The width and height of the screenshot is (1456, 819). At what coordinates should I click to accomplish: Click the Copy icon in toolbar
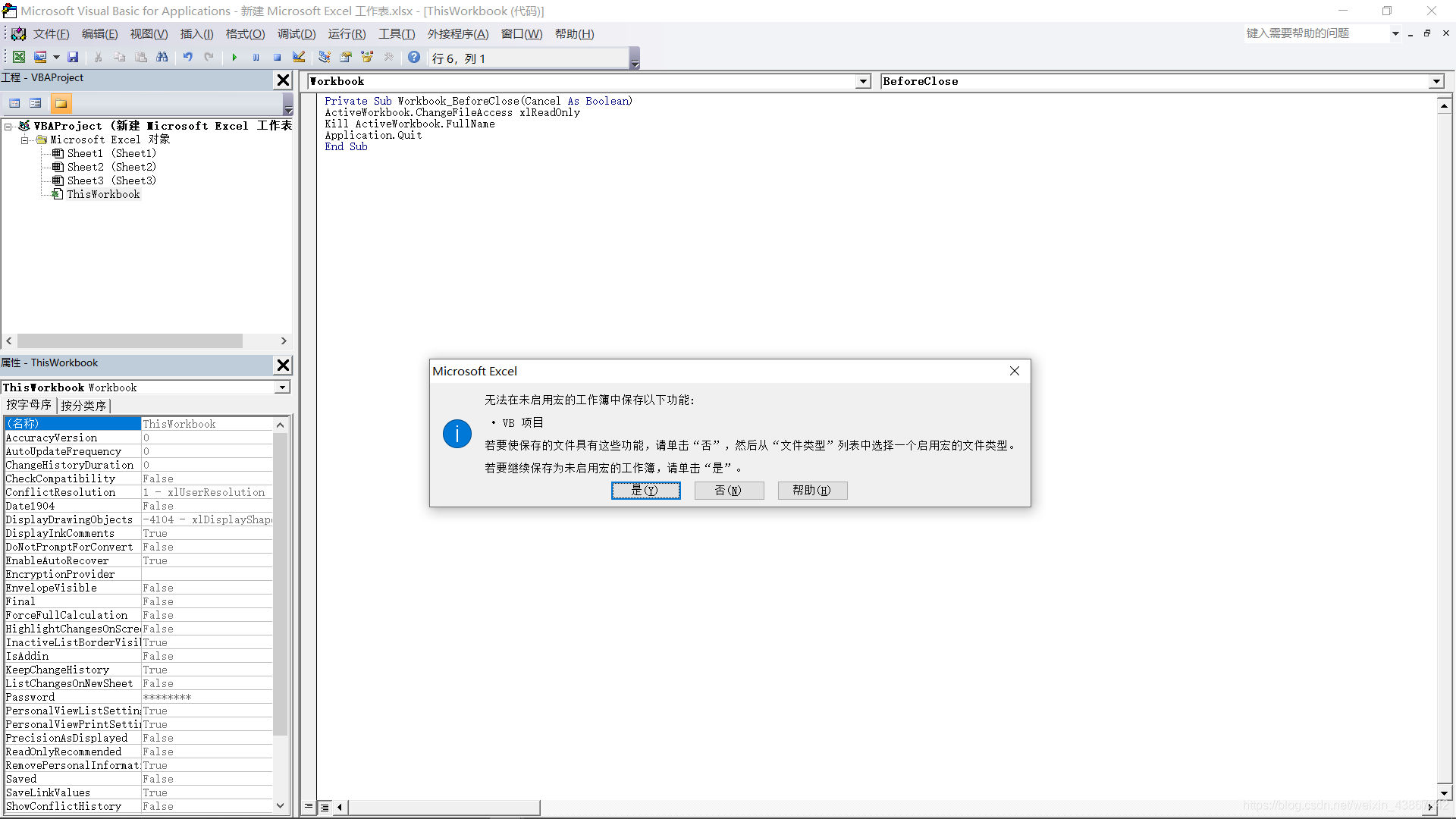pos(119,57)
